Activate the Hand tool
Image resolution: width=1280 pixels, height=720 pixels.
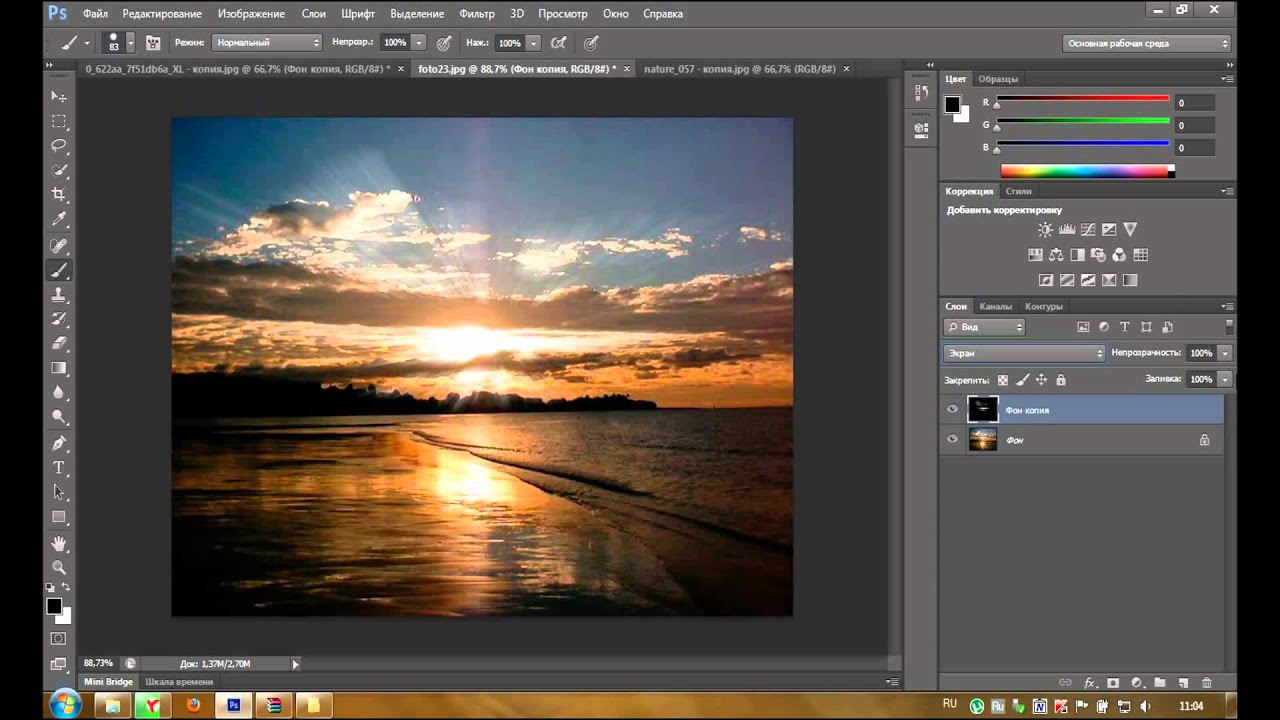59,543
